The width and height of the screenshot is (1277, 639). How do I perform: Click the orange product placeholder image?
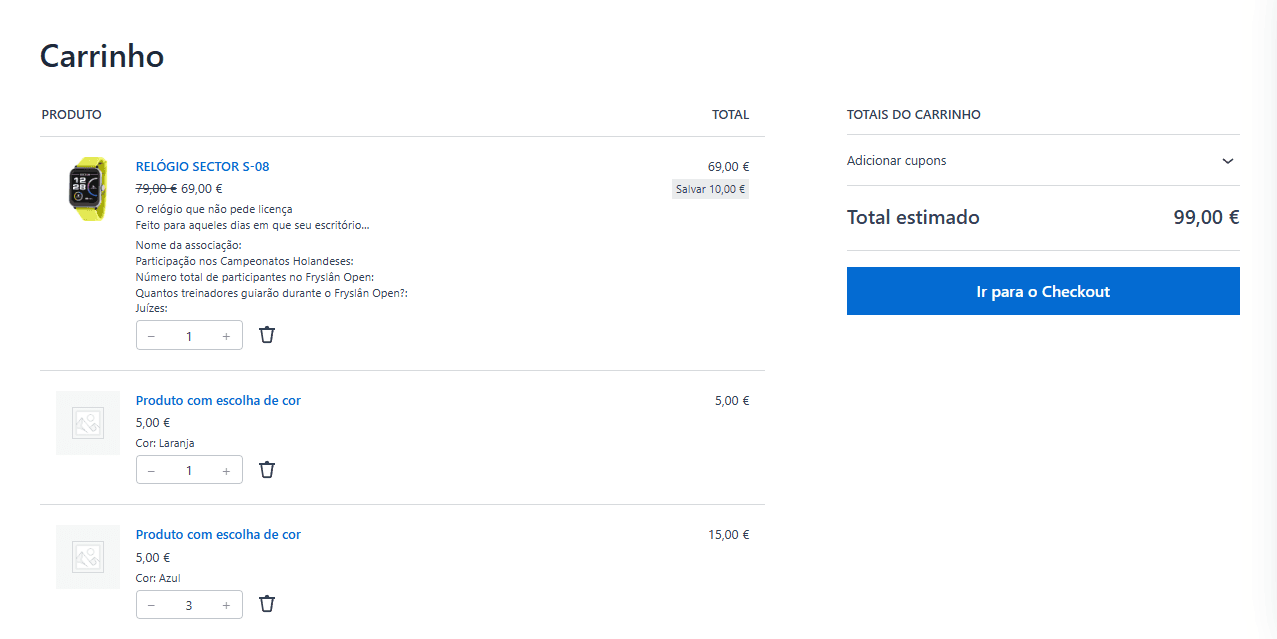[x=88, y=423]
